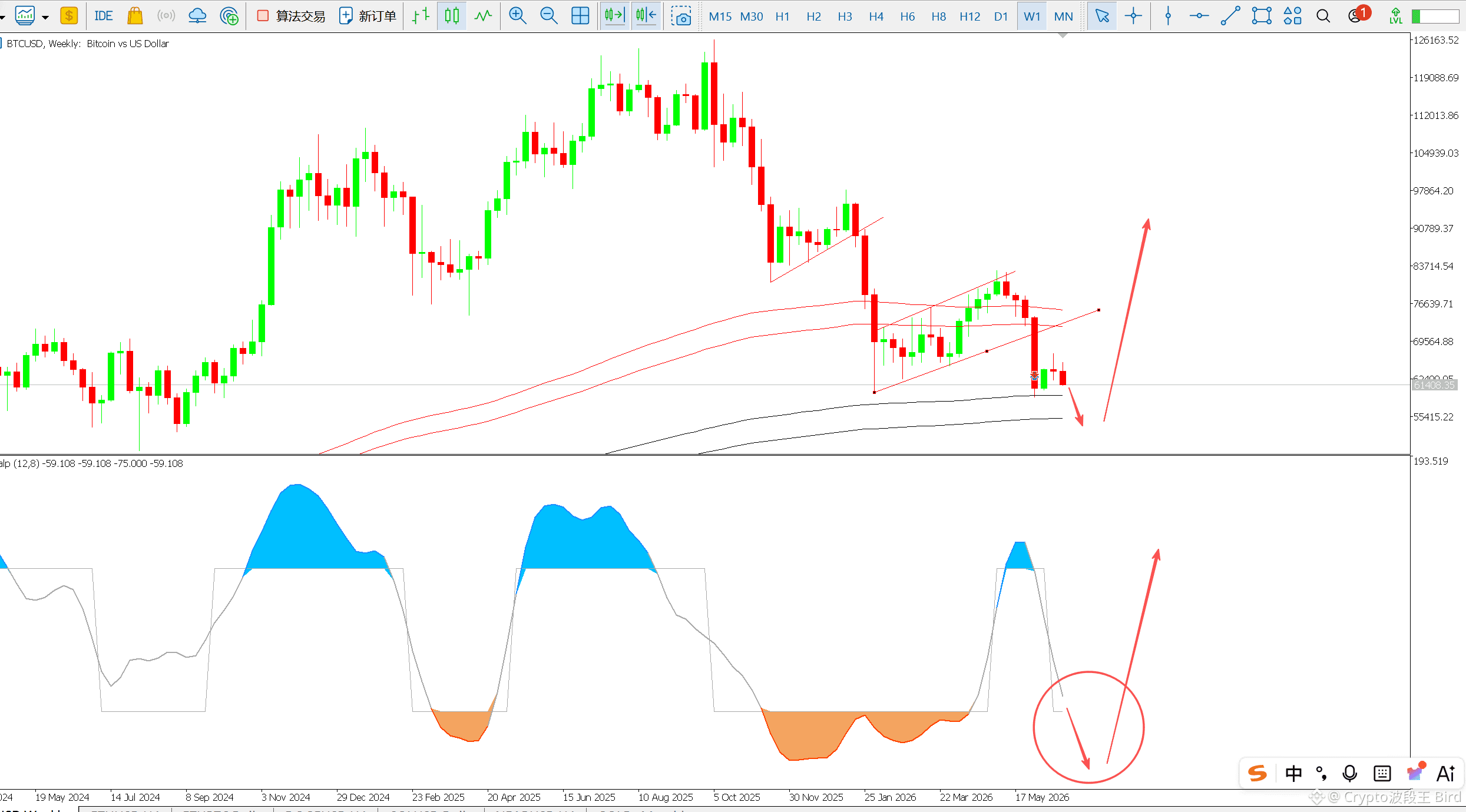Viewport: 1466px width, 812px height.
Task: Click the radar icon with green plus
Action: [x=229, y=16]
